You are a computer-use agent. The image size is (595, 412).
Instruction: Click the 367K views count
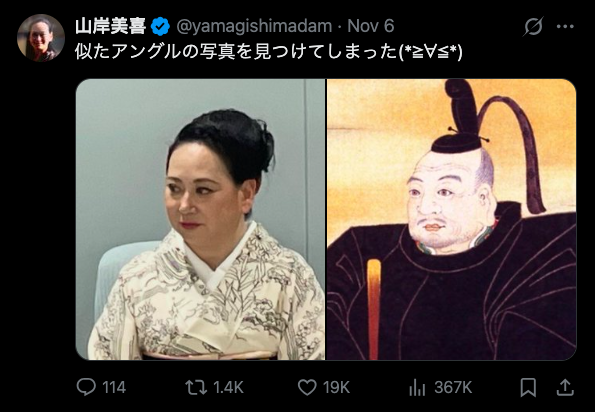(453, 387)
